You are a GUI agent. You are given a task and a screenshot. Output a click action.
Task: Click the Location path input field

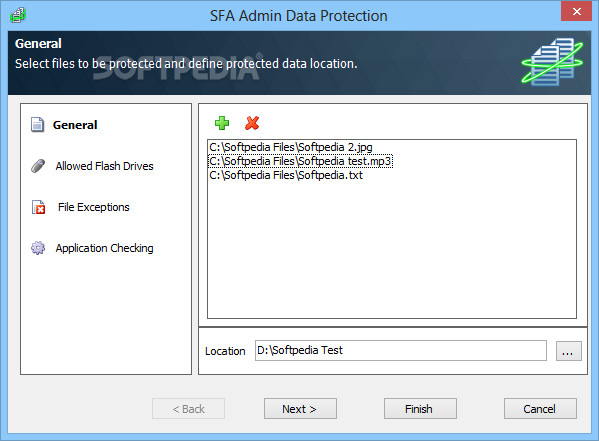coord(401,350)
